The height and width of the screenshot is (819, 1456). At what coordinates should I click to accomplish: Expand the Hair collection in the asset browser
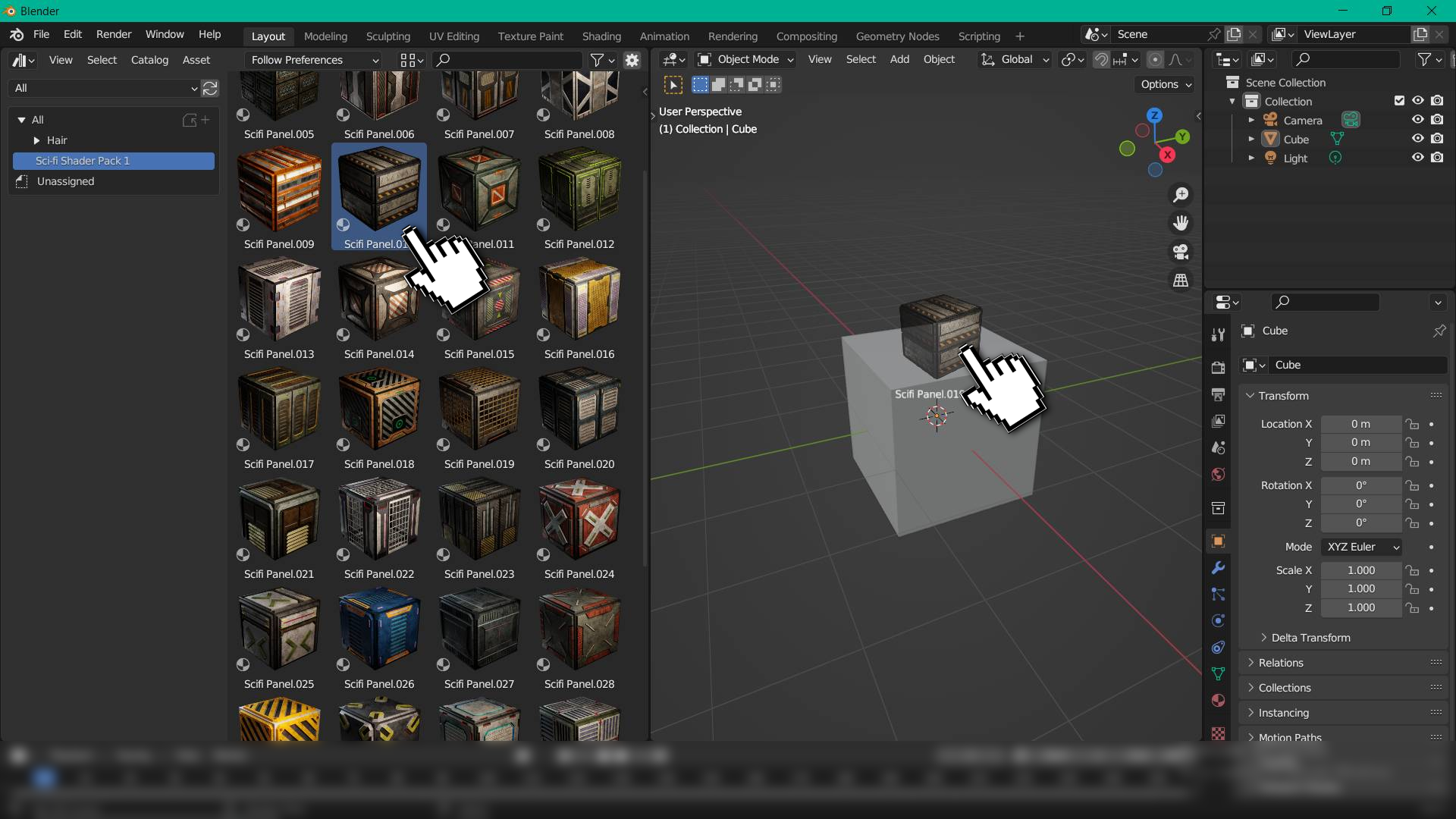tap(36, 140)
